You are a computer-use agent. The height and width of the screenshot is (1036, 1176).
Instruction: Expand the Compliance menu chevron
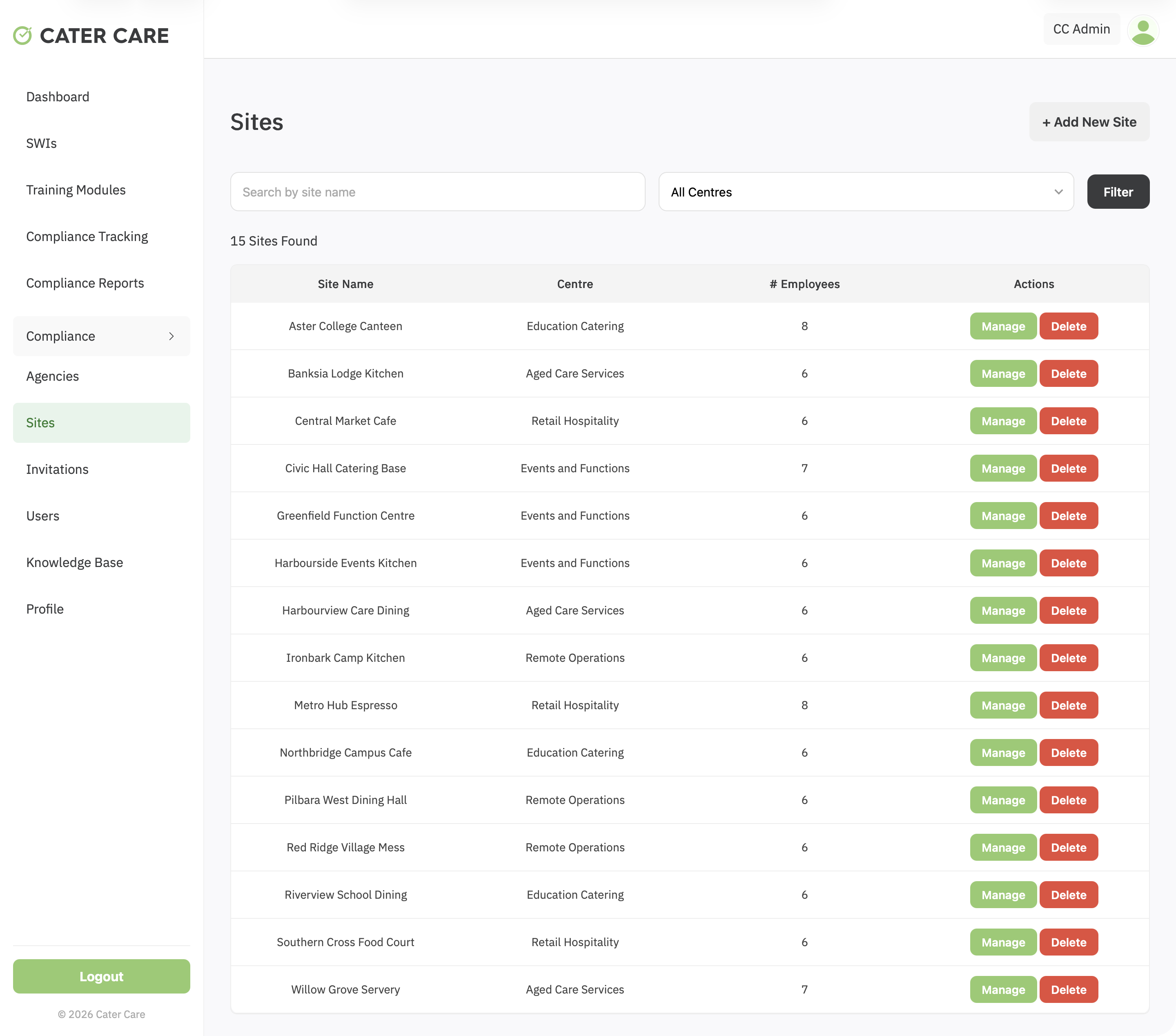coord(171,336)
